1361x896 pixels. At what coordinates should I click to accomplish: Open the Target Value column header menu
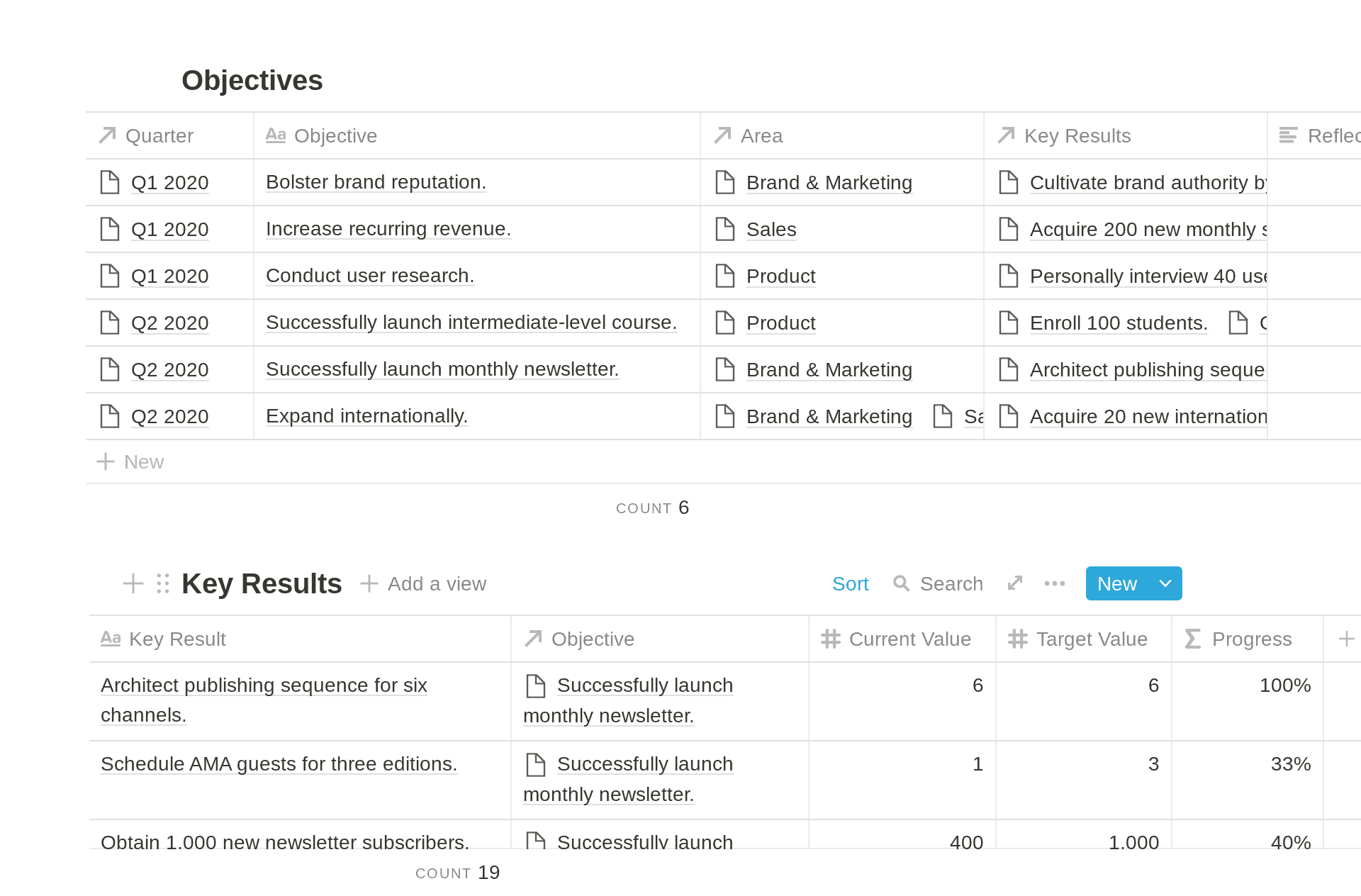pyautogui.click(x=1083, y=639)
